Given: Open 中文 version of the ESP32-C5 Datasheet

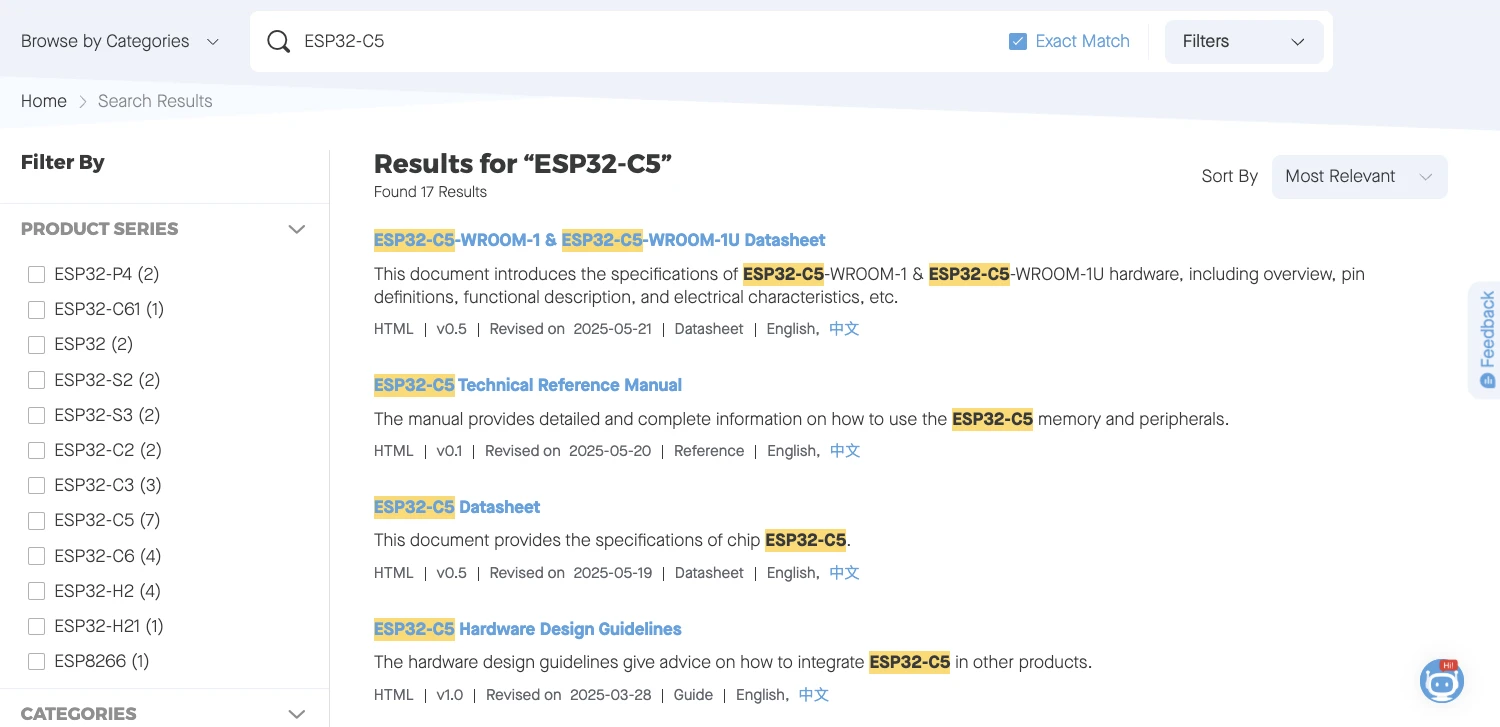Looking at the screenshot, I should [843, 572].
